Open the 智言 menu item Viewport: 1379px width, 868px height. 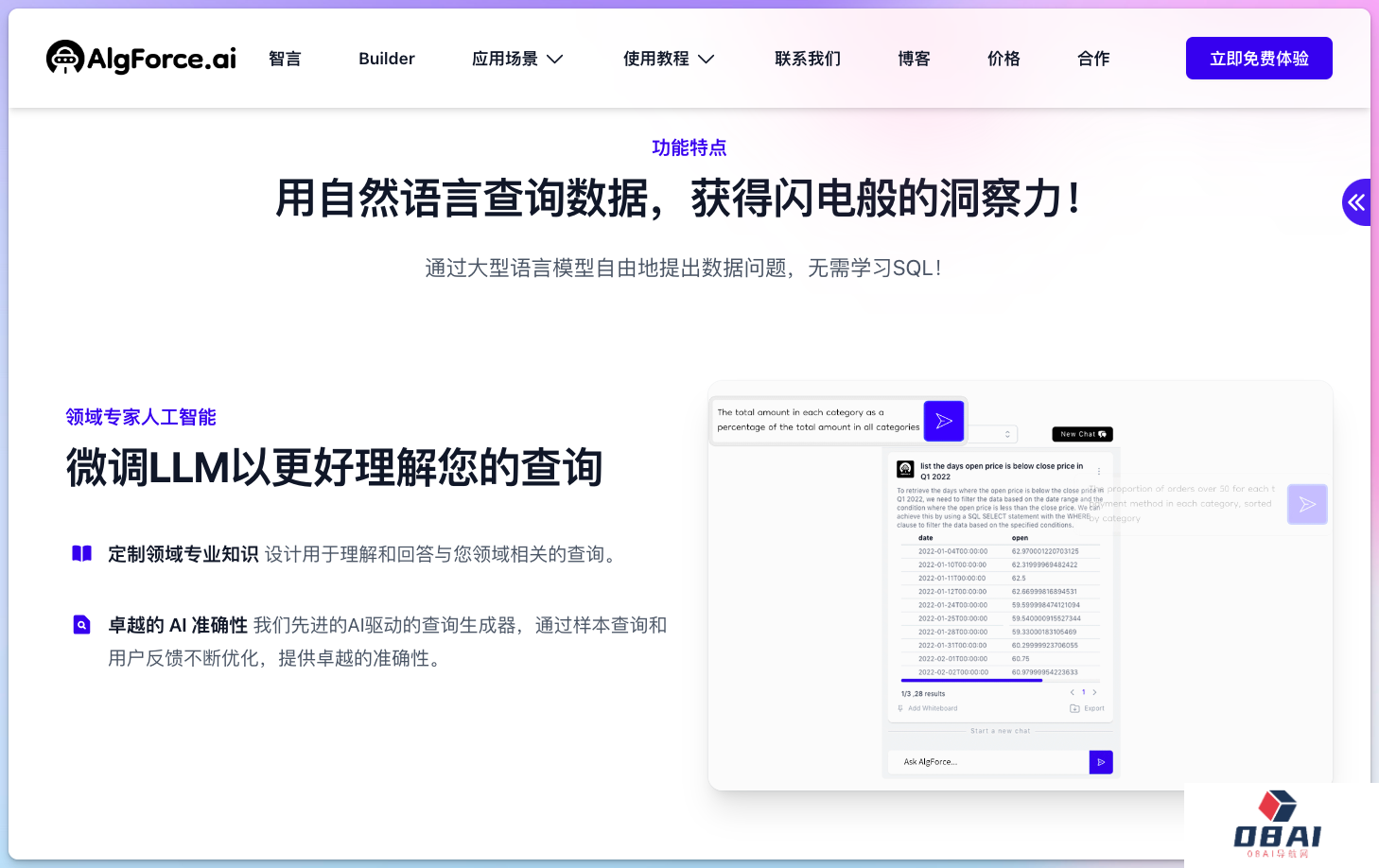coord(285,59)
